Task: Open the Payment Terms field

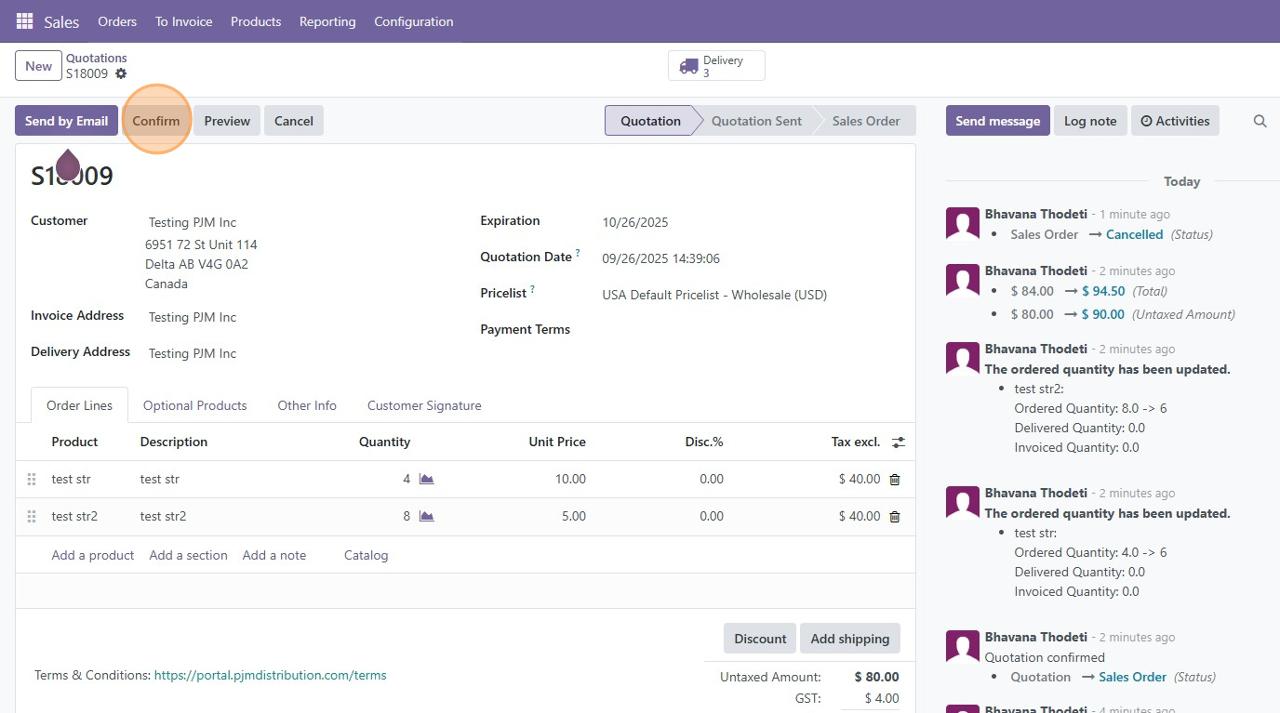Action: click(714, 330)
